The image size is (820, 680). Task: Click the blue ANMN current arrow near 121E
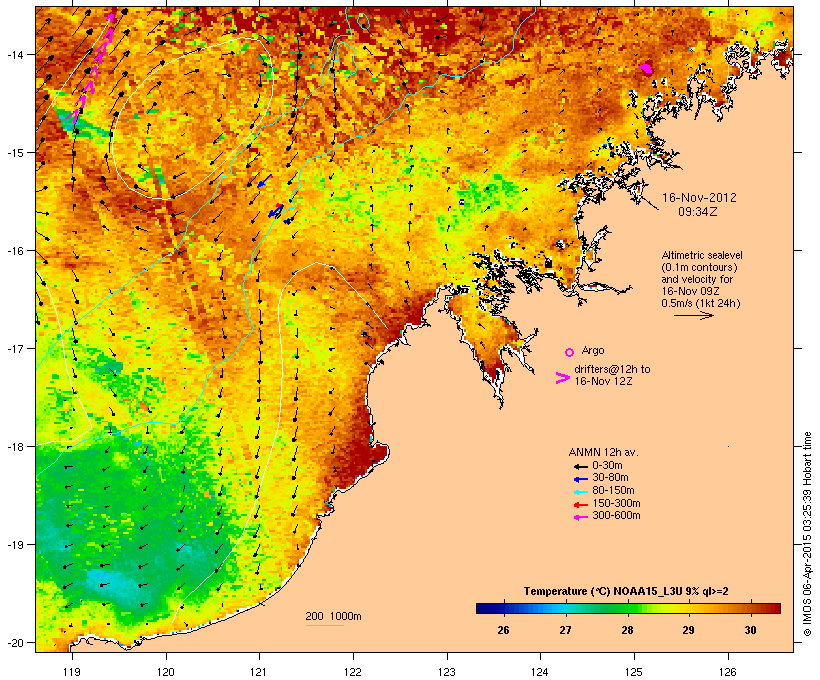(265, 181)
